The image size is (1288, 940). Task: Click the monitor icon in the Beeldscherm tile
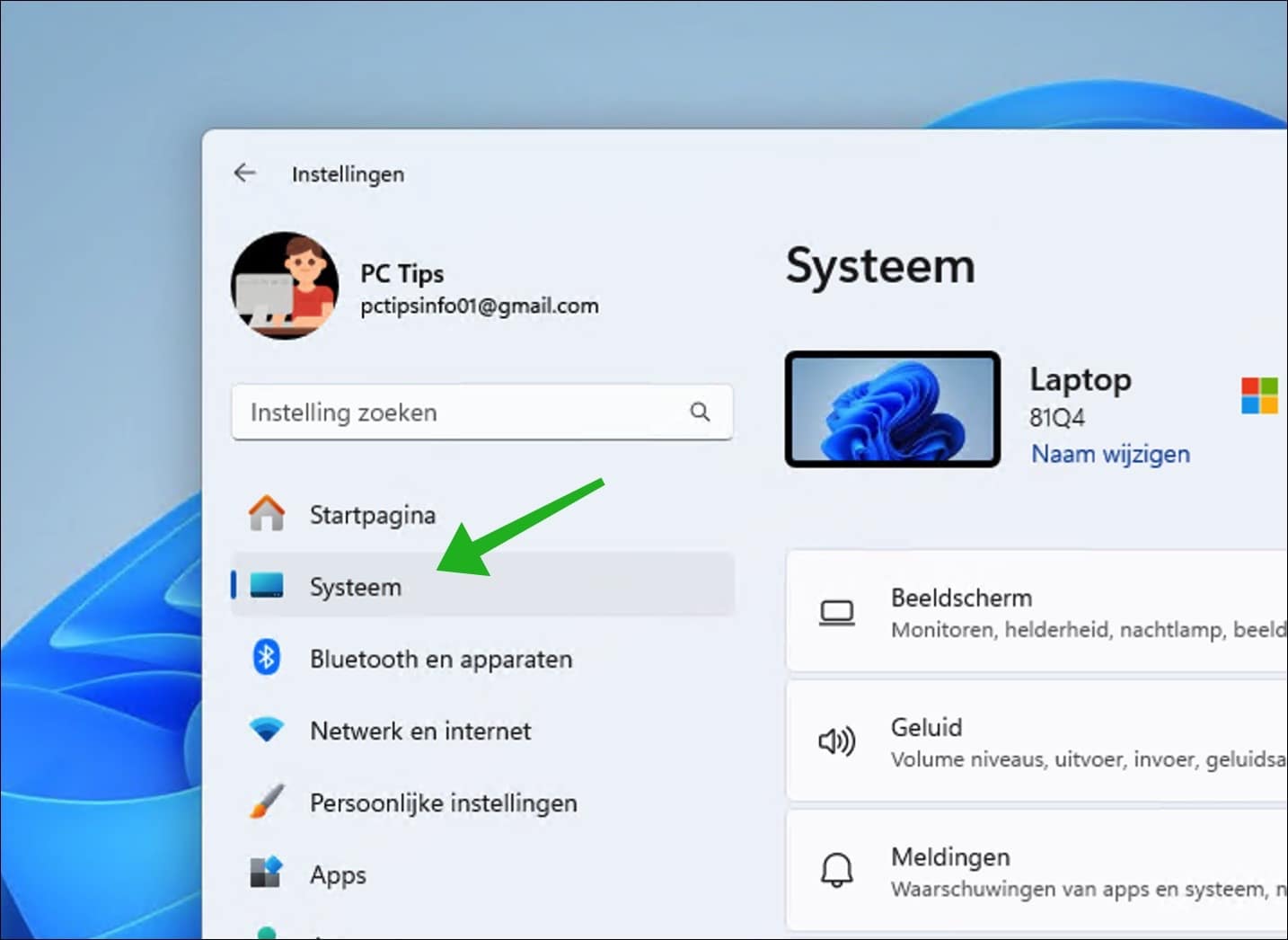pyautogui.click(x=837, y=612)
